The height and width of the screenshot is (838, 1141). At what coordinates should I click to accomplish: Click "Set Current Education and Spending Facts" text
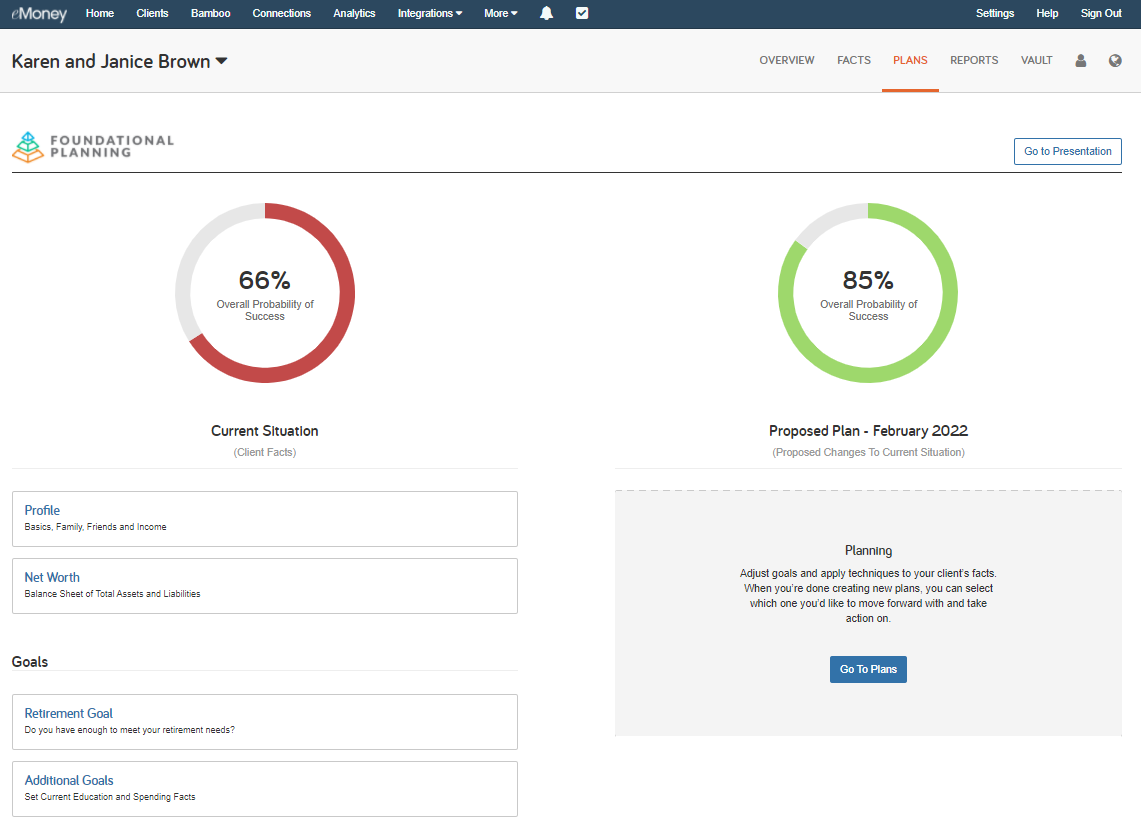click(x=110, y=797)
